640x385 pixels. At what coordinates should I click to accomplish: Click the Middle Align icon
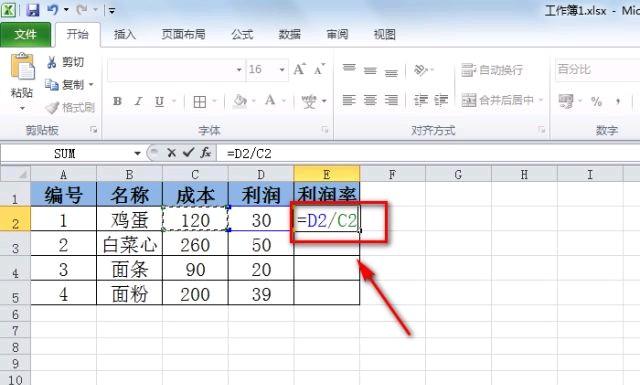[370, 70]
